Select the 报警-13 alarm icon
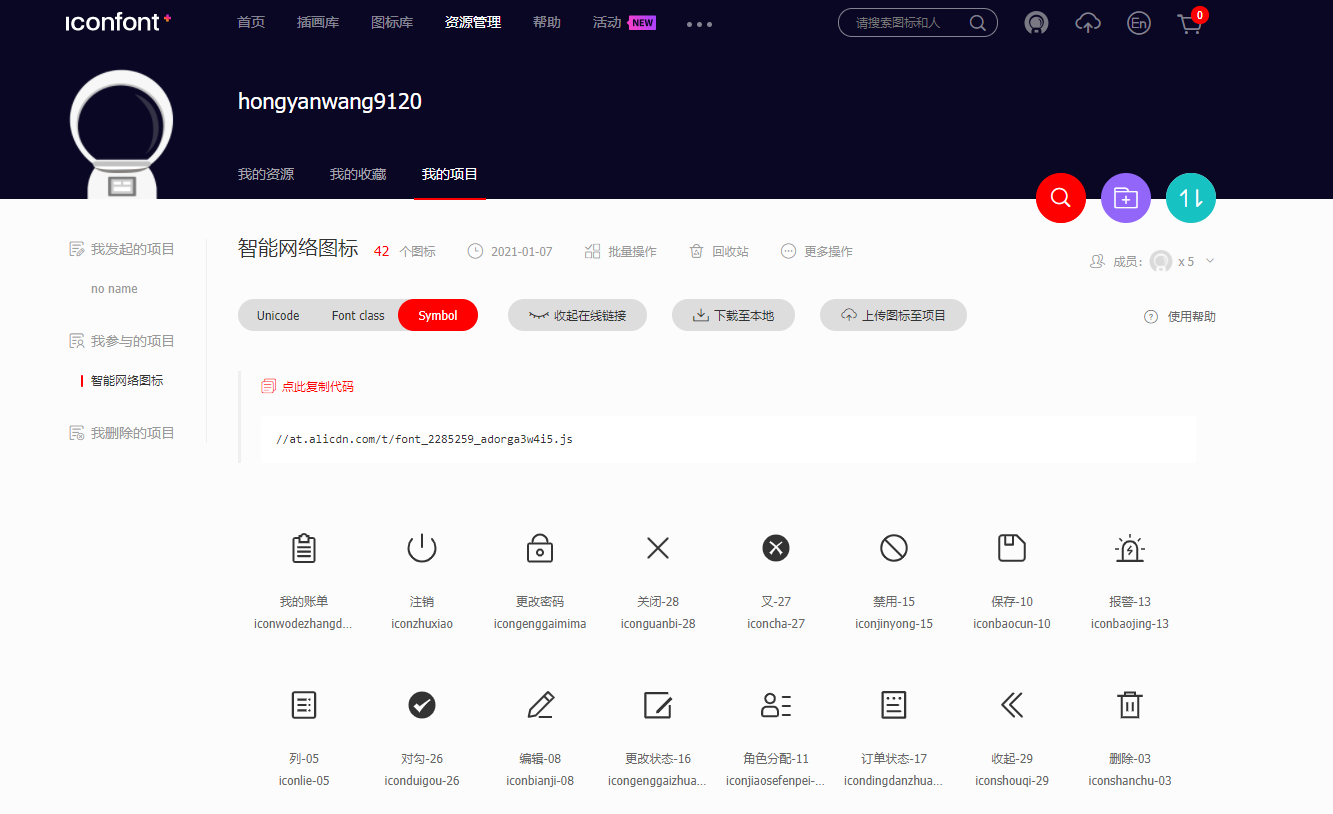Screen dimensions: 1333x814 coord(1129,548)
